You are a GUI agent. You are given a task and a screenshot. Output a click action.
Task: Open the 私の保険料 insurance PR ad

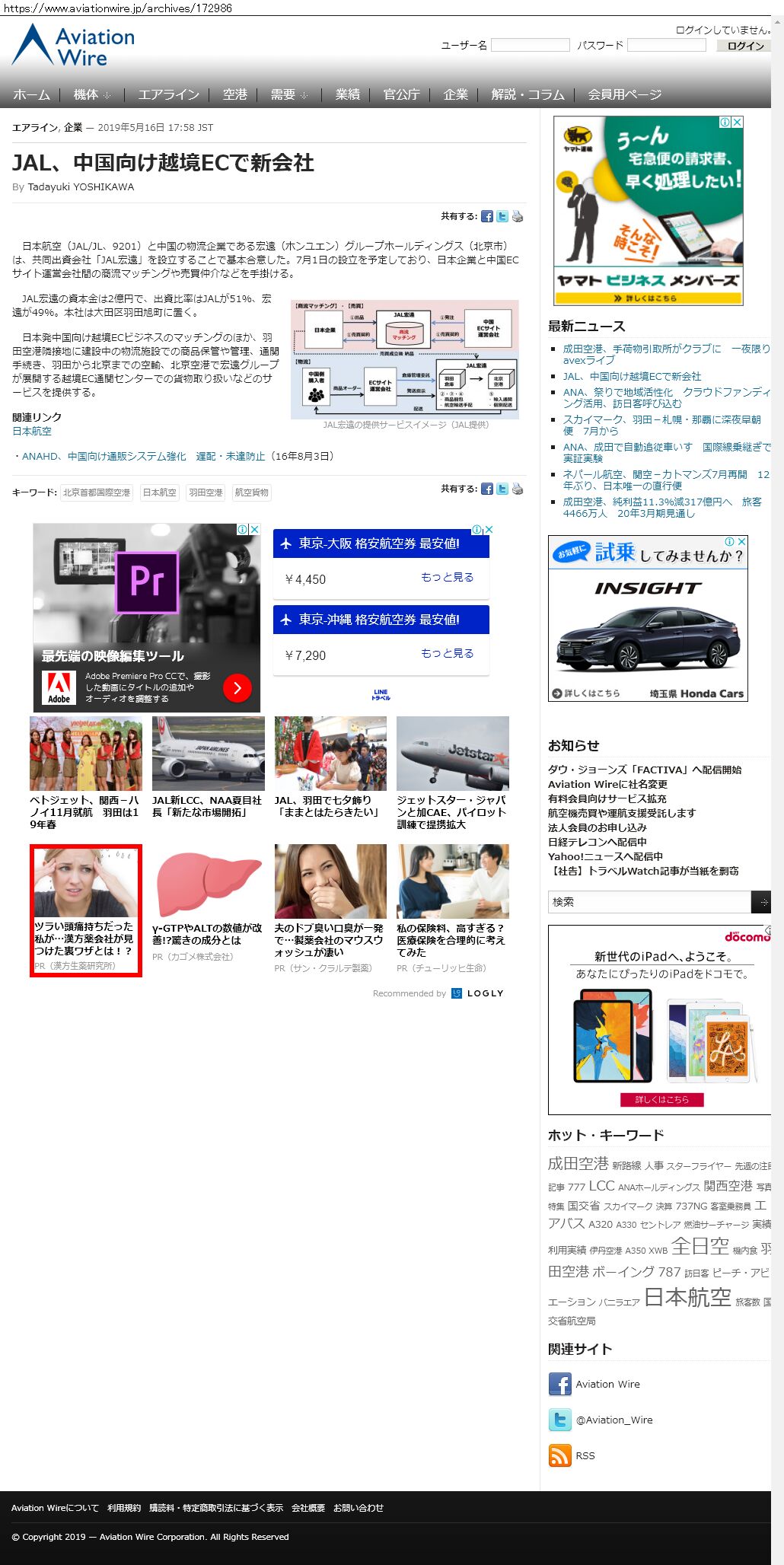pyautogui.click(x=453, y=910)
